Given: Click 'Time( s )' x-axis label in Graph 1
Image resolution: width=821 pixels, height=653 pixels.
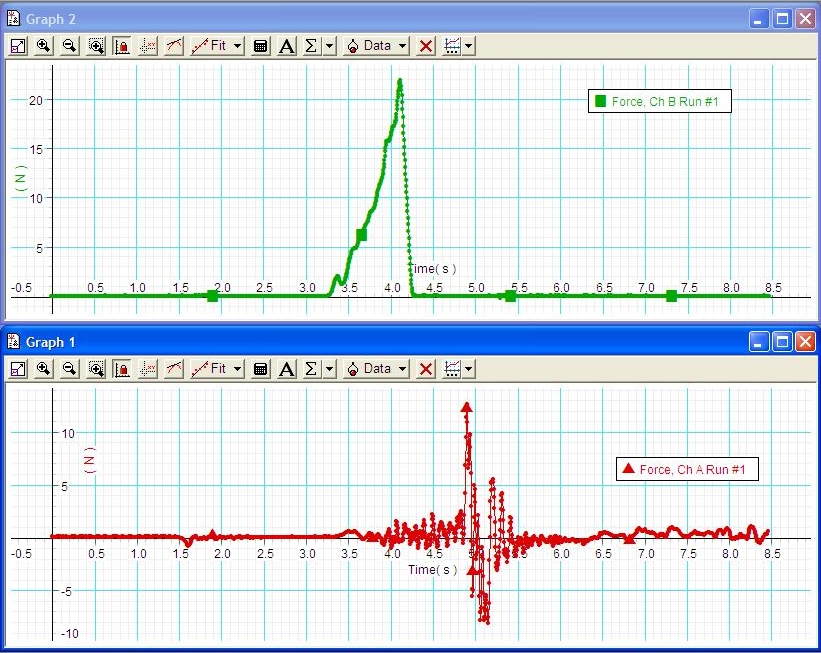Looking at the screenshot, I should pos(432,570).
